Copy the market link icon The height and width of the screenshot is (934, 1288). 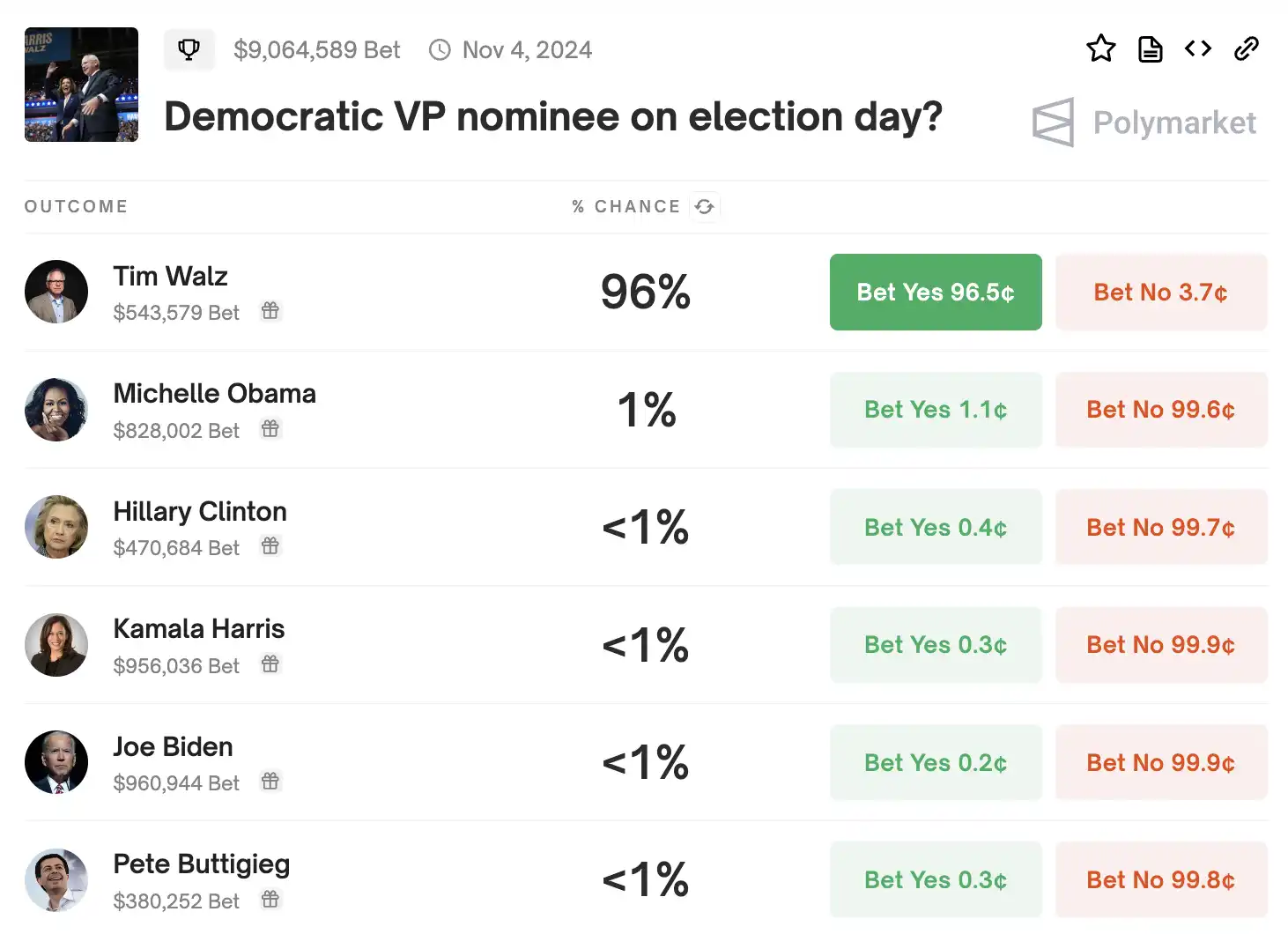[x=1247, y=48]
